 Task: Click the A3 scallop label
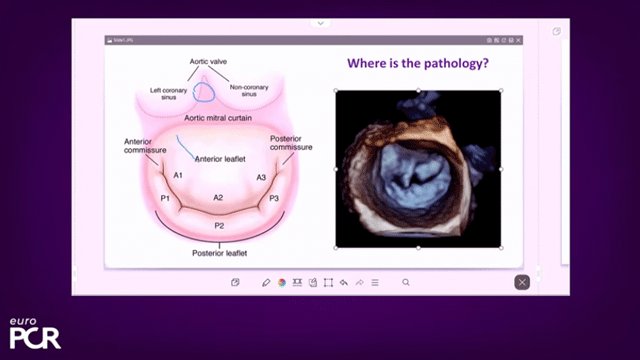261,178
